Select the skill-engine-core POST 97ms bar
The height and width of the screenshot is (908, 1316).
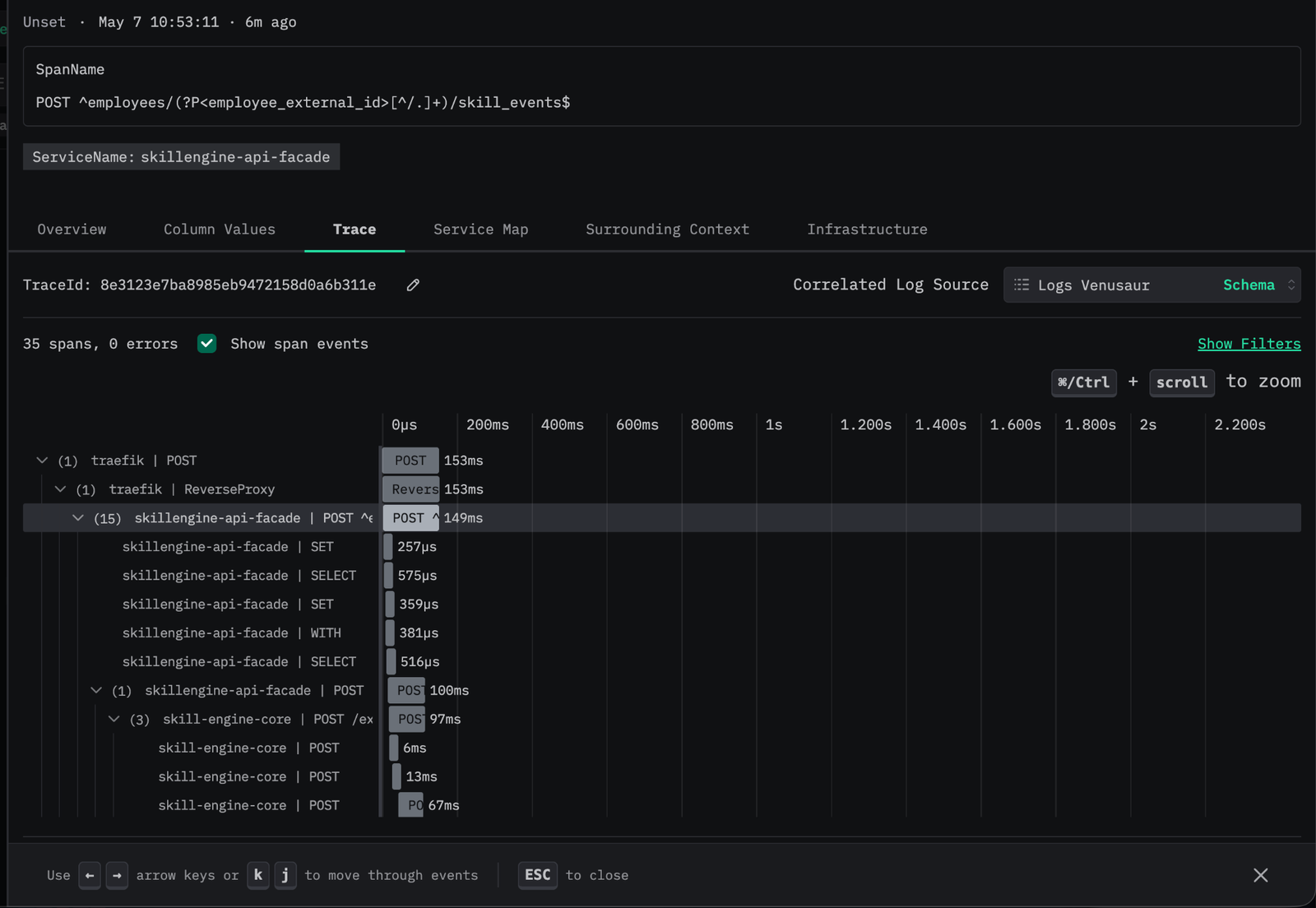pos(407,719)
